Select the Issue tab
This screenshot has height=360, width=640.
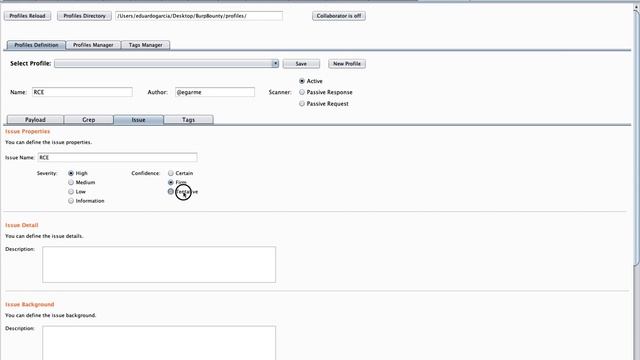(x=138, y=120)
